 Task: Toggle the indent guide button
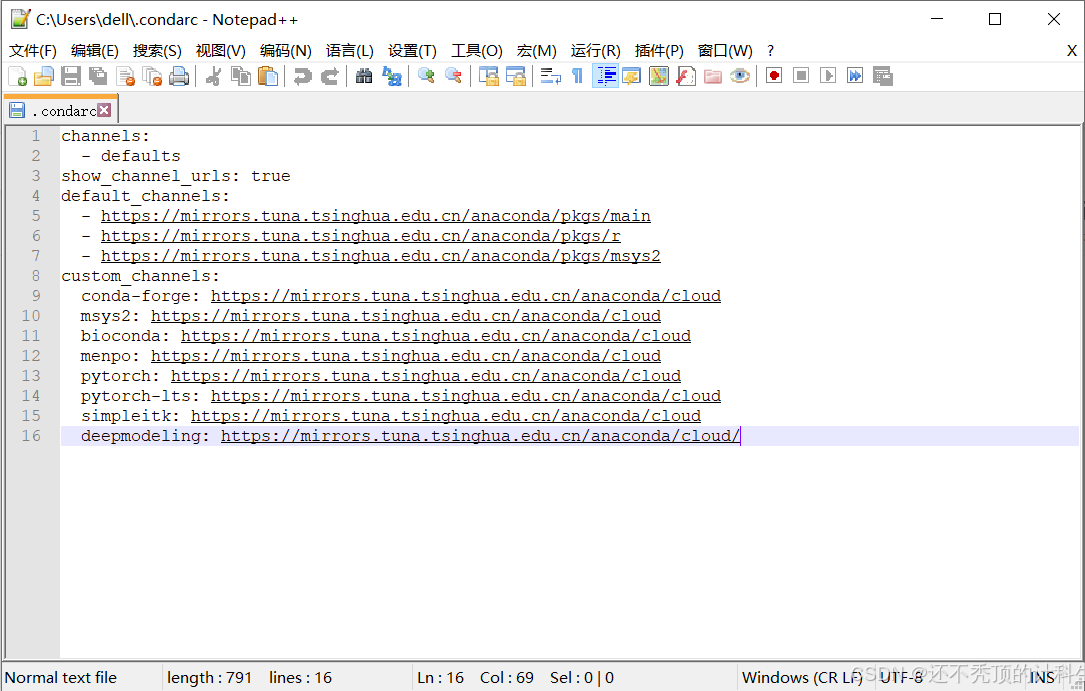pyautogui.click(x=605, y=76)
